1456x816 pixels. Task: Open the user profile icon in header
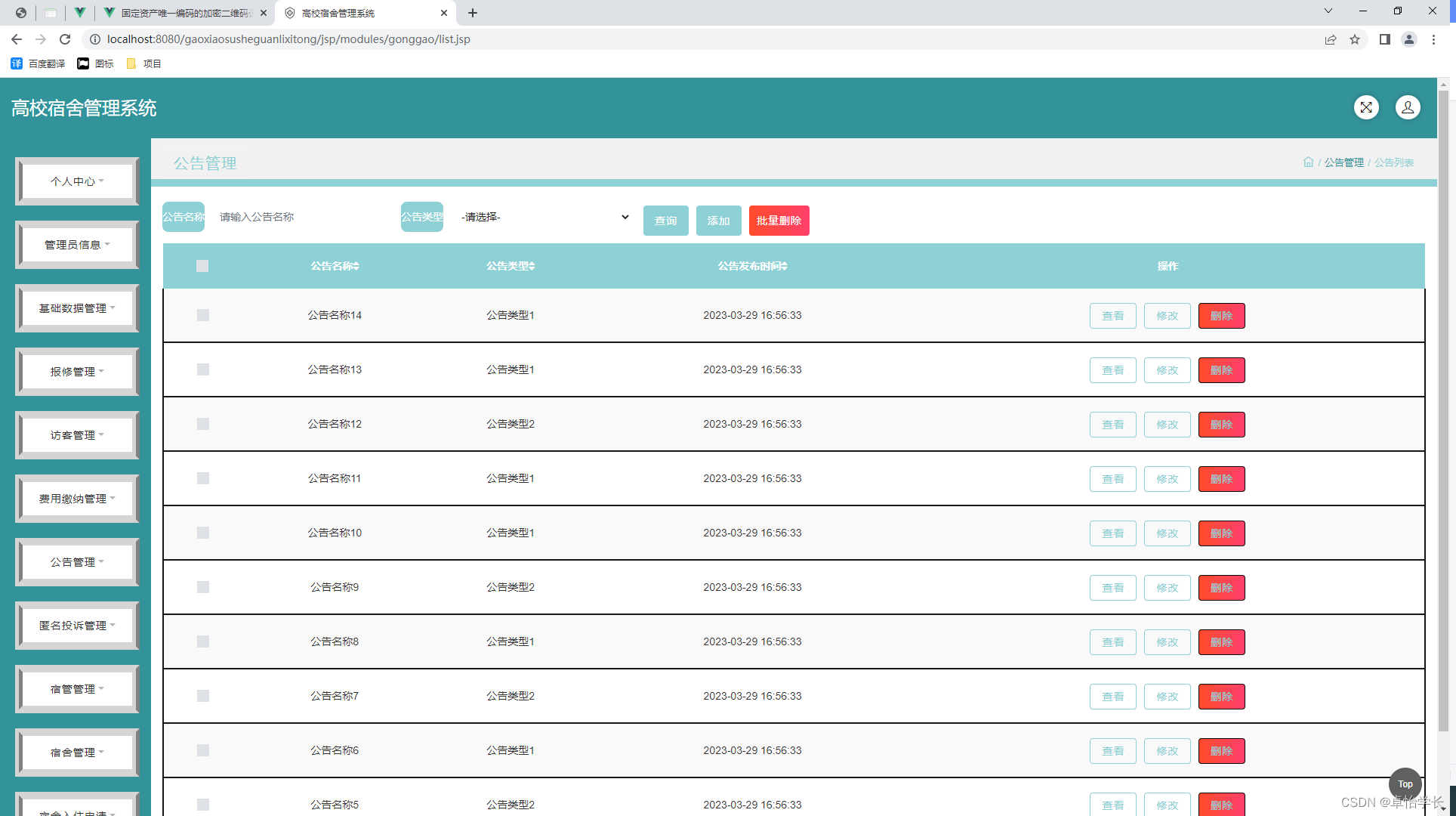(1408, 107)
